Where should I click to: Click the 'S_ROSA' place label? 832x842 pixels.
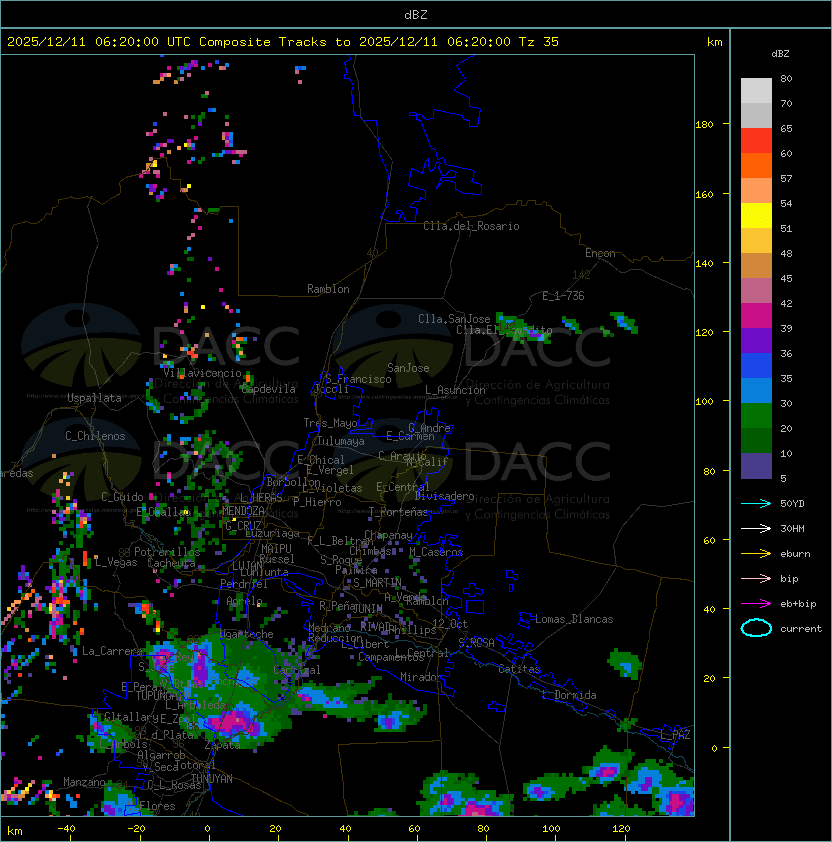(476, 643)
